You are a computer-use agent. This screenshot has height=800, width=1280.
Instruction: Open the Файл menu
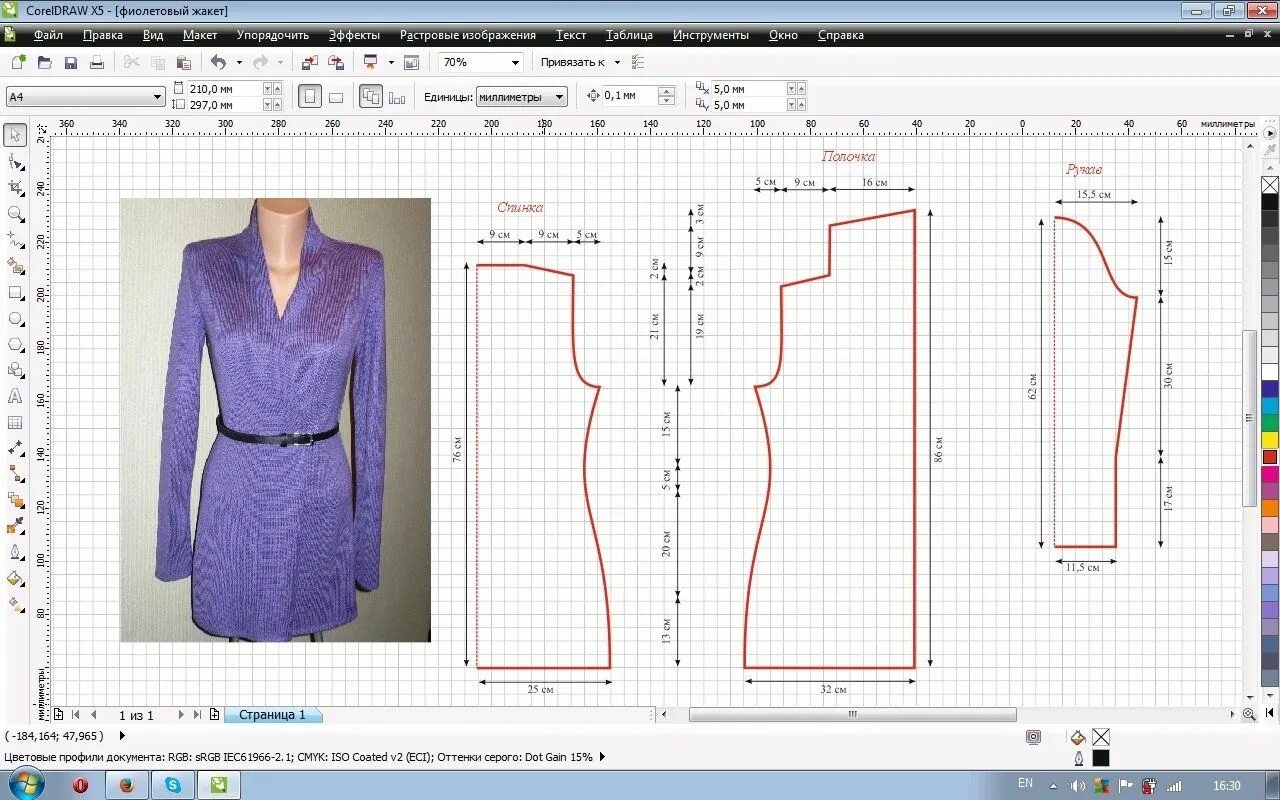pyautogui.click(x=48, y=35)
